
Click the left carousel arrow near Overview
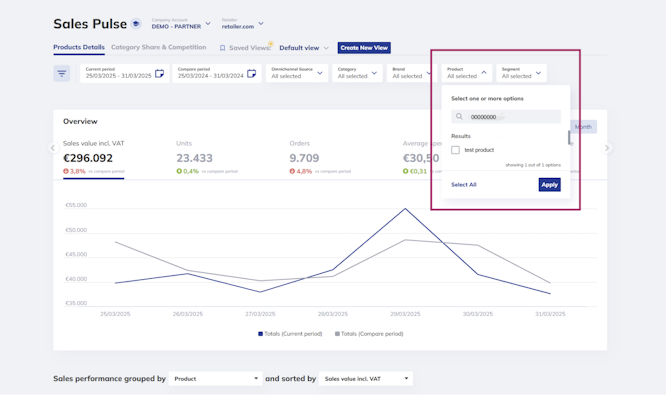(53, 148)
